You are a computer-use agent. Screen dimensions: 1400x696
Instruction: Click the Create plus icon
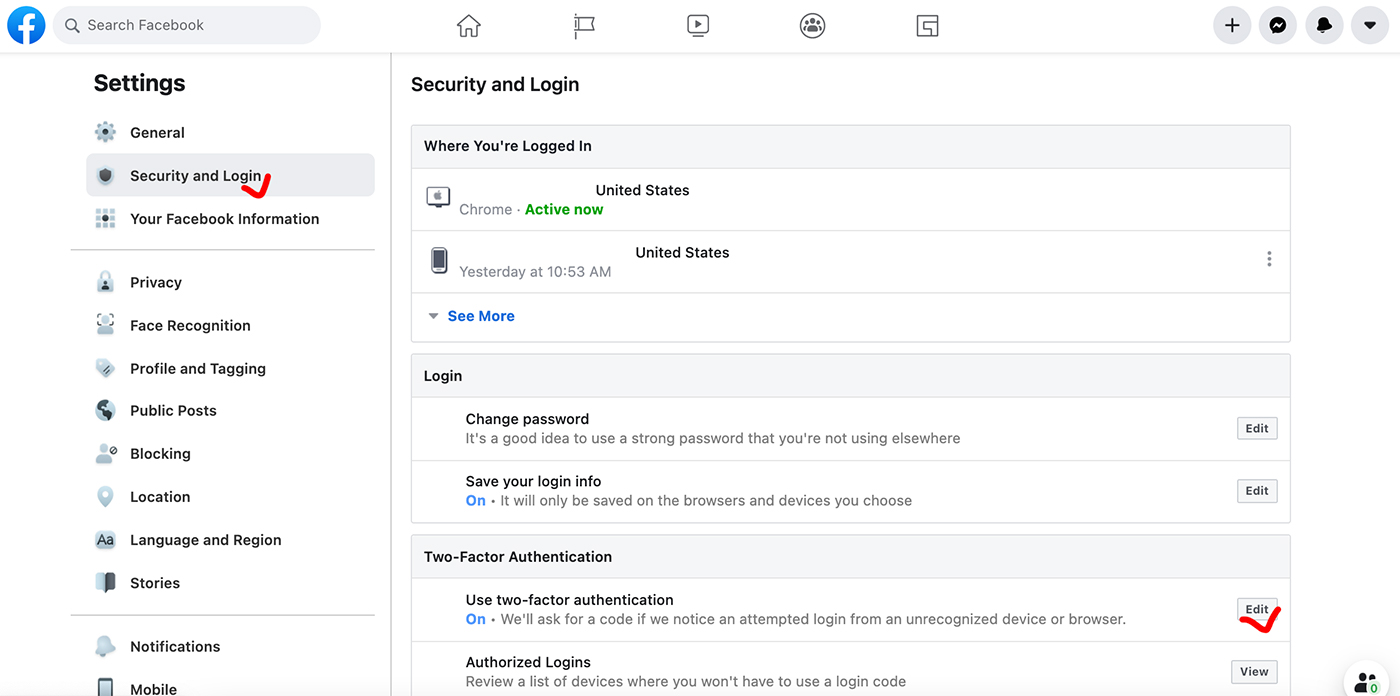[x=1232, y=26]
